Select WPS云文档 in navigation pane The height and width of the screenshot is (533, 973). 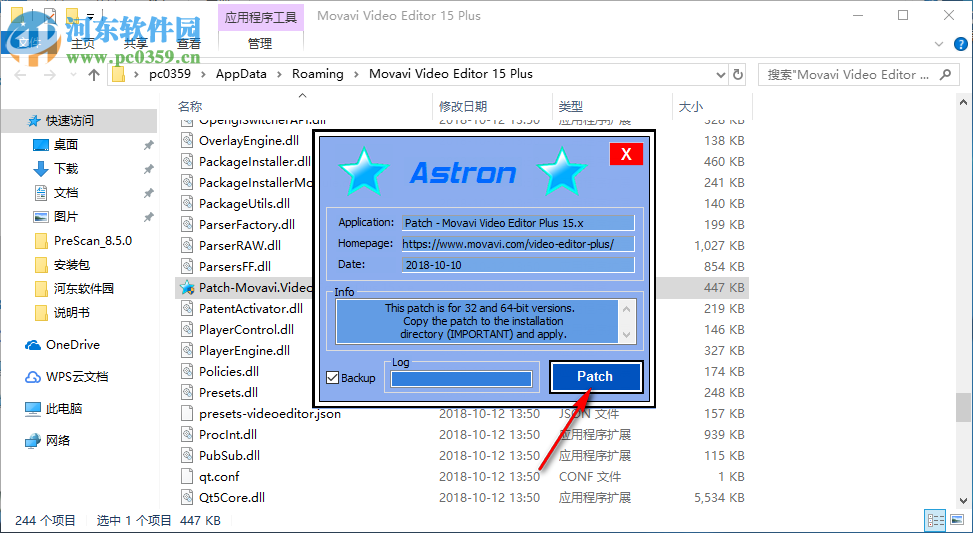coord(76,377)
